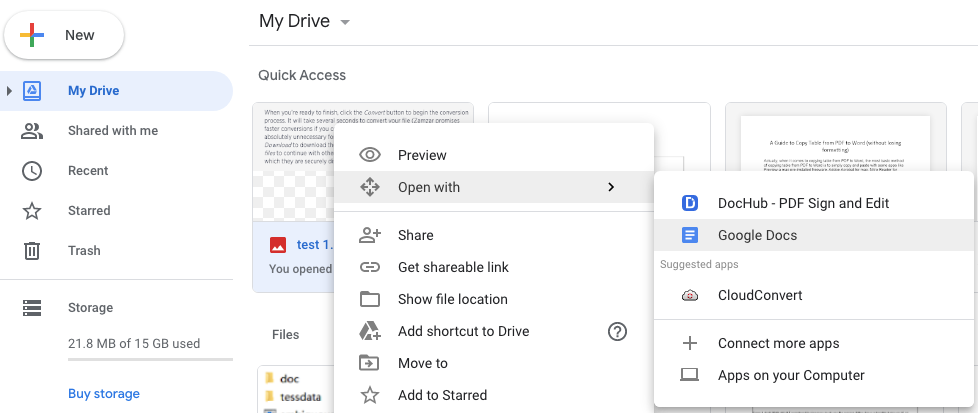The image size is (978, 413).
Task: Click the tessdata folder name
Action: pyautogui.click(x=301, y=396)
